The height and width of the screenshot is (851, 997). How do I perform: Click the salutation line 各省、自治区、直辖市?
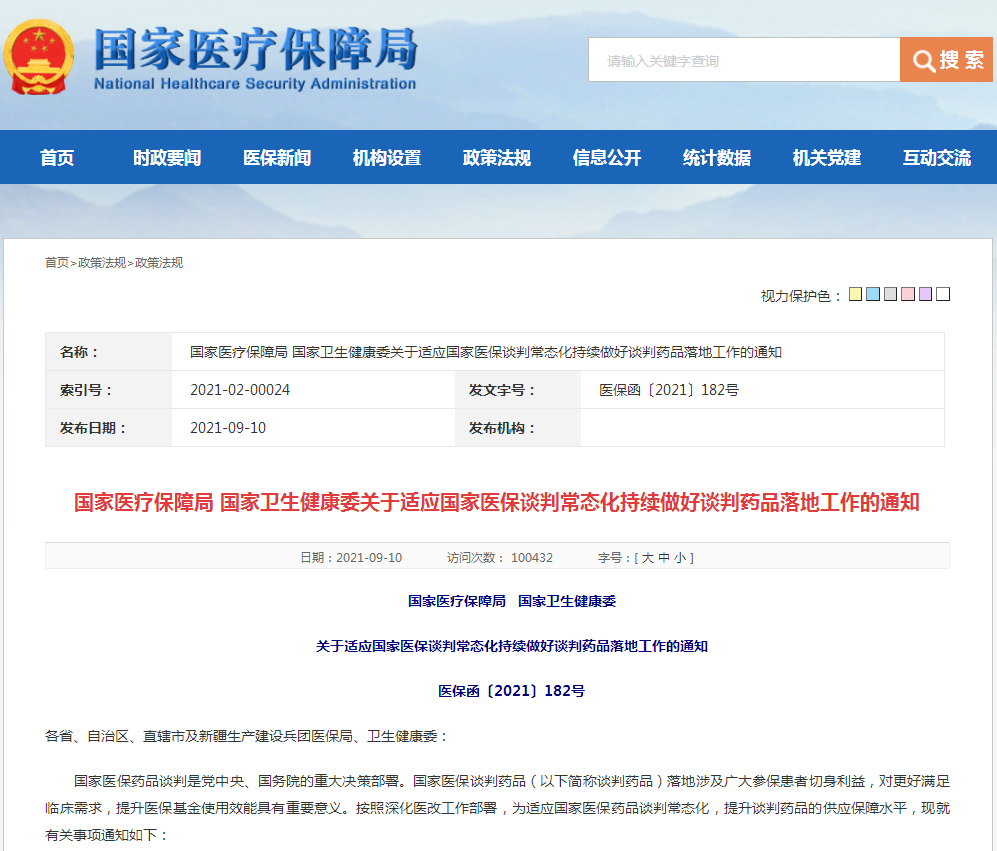point(247,736)
